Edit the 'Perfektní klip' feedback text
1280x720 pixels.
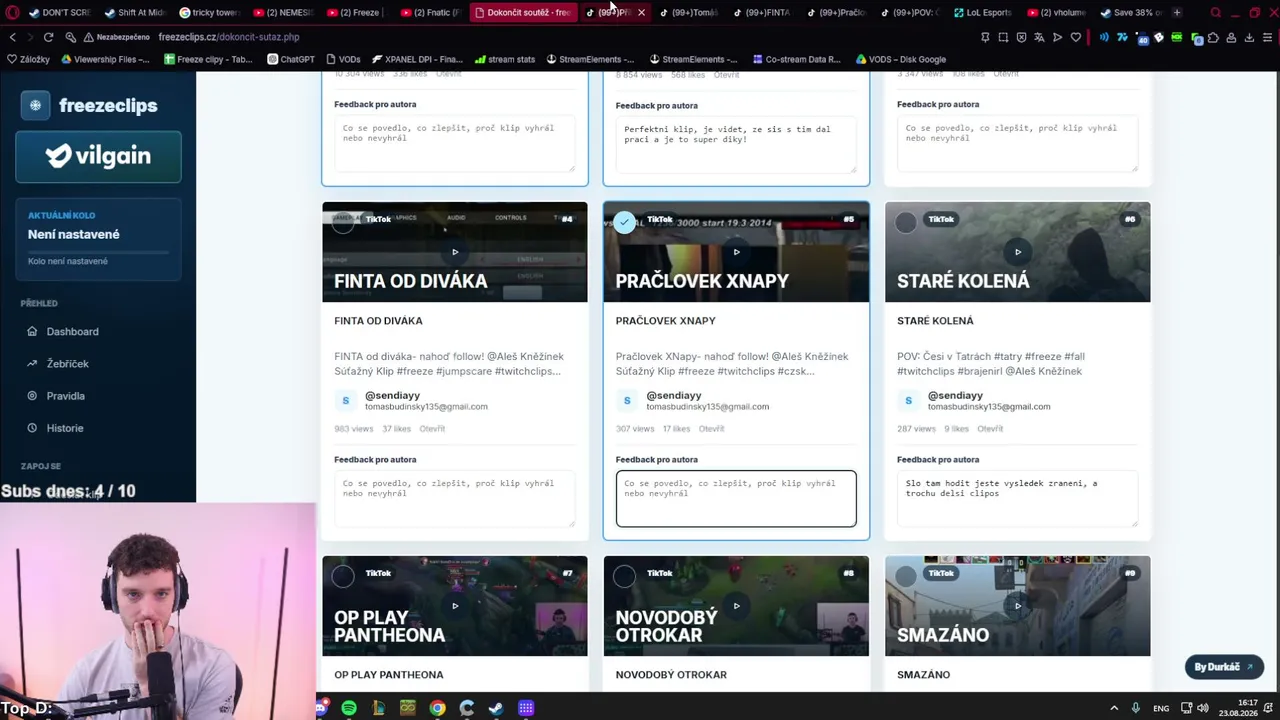(x=736, y=145)
